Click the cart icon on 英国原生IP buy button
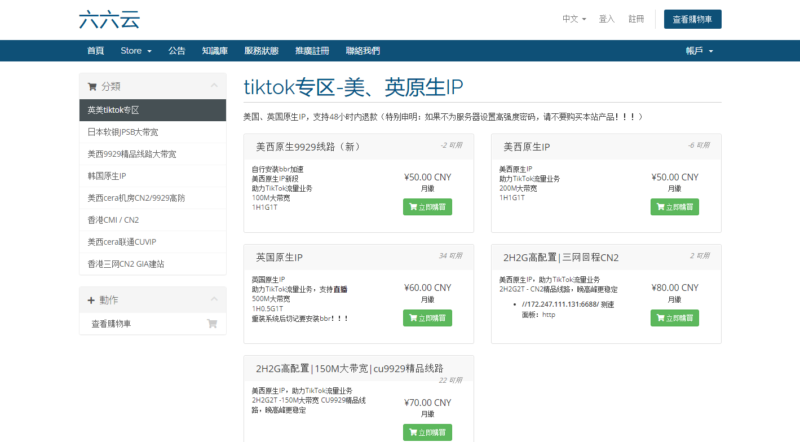The image size is (800, 442). [x=412, y=317]
